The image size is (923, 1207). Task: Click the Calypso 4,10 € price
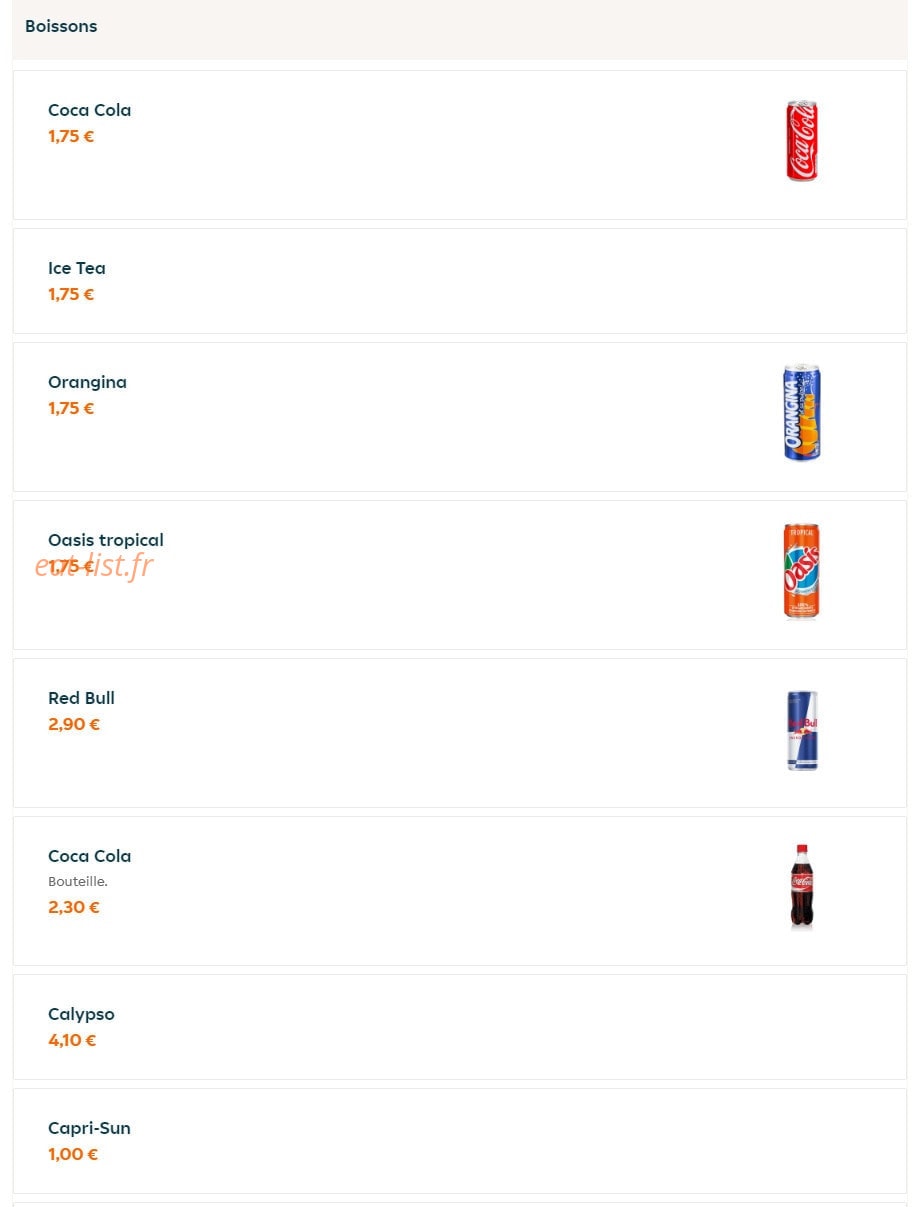[72, 1040]
